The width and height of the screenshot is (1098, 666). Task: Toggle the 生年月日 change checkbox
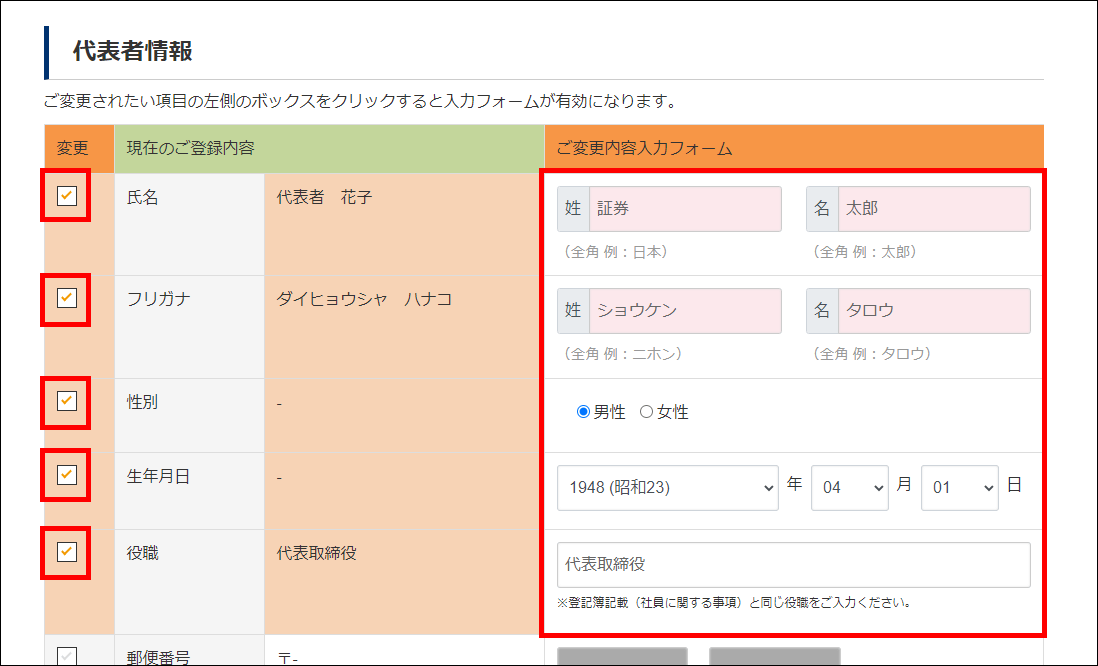point(67,475)
